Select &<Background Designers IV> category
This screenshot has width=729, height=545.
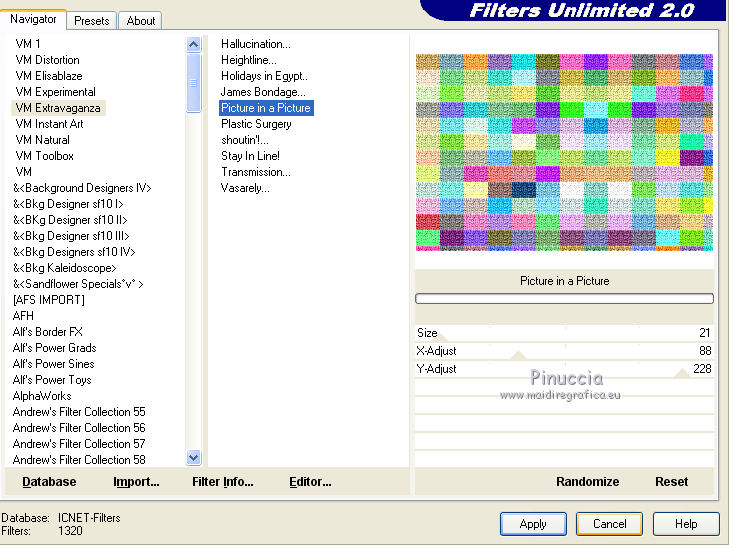82,188
